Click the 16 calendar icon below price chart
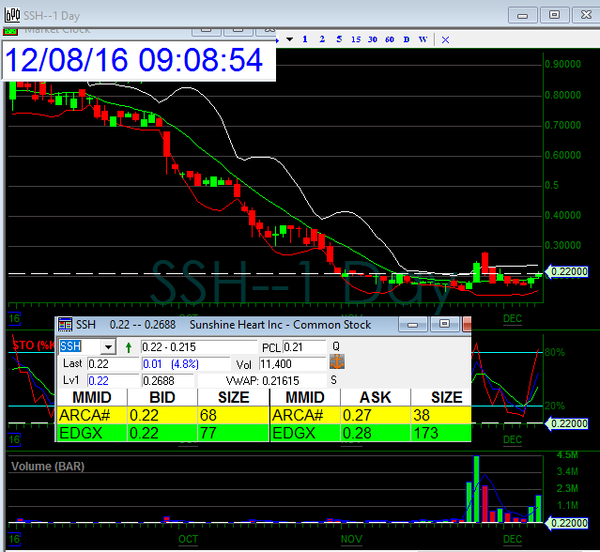 tap(14, 315)
